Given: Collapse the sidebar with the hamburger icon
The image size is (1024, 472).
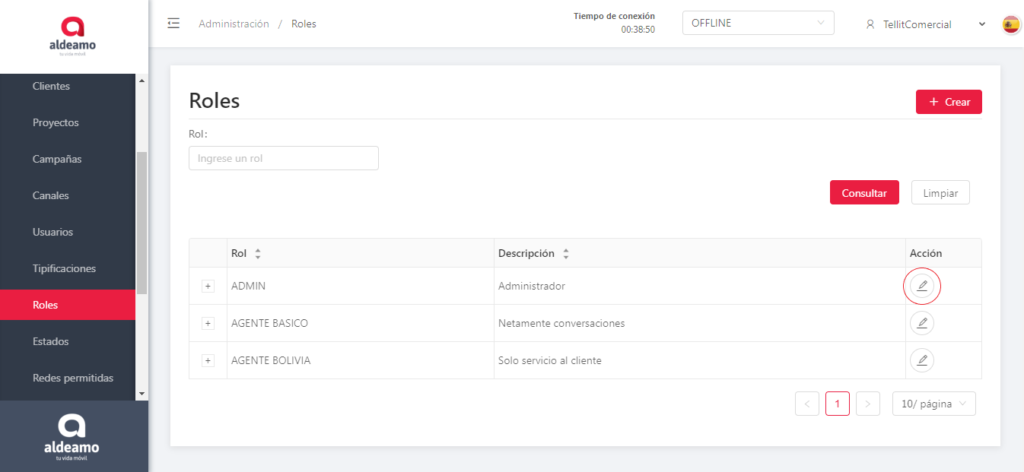Looking at the screenshot, I should tap(174, 24).
